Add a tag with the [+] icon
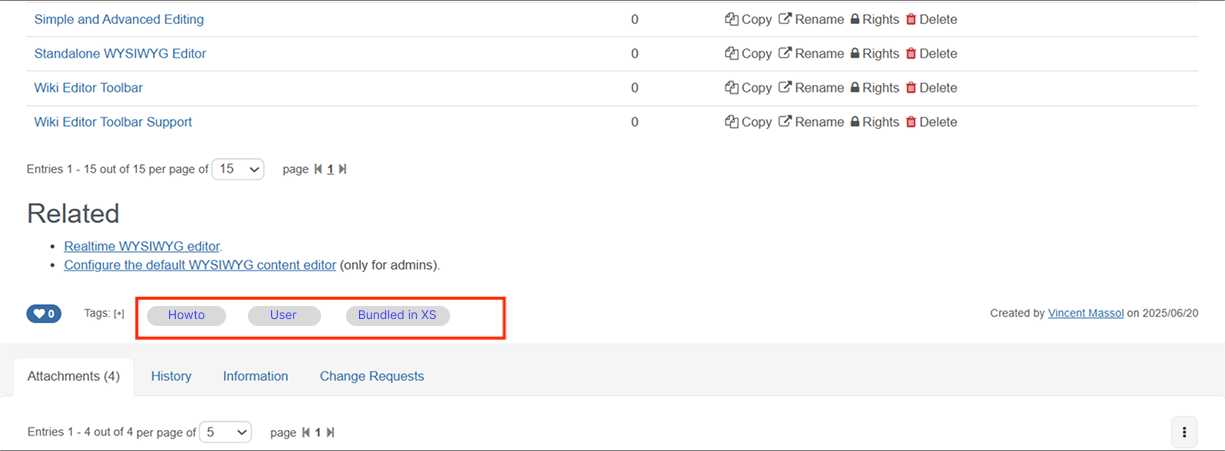1225x451 pixels. 119,314
